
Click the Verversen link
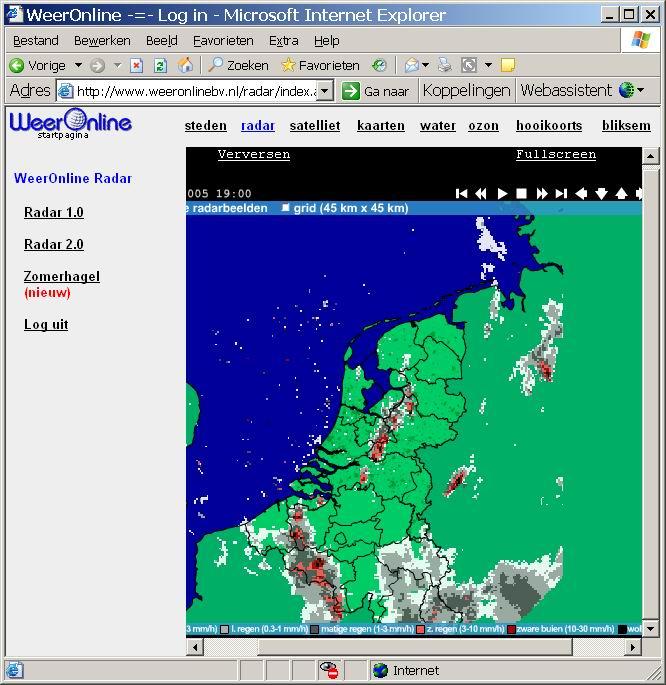254,154
